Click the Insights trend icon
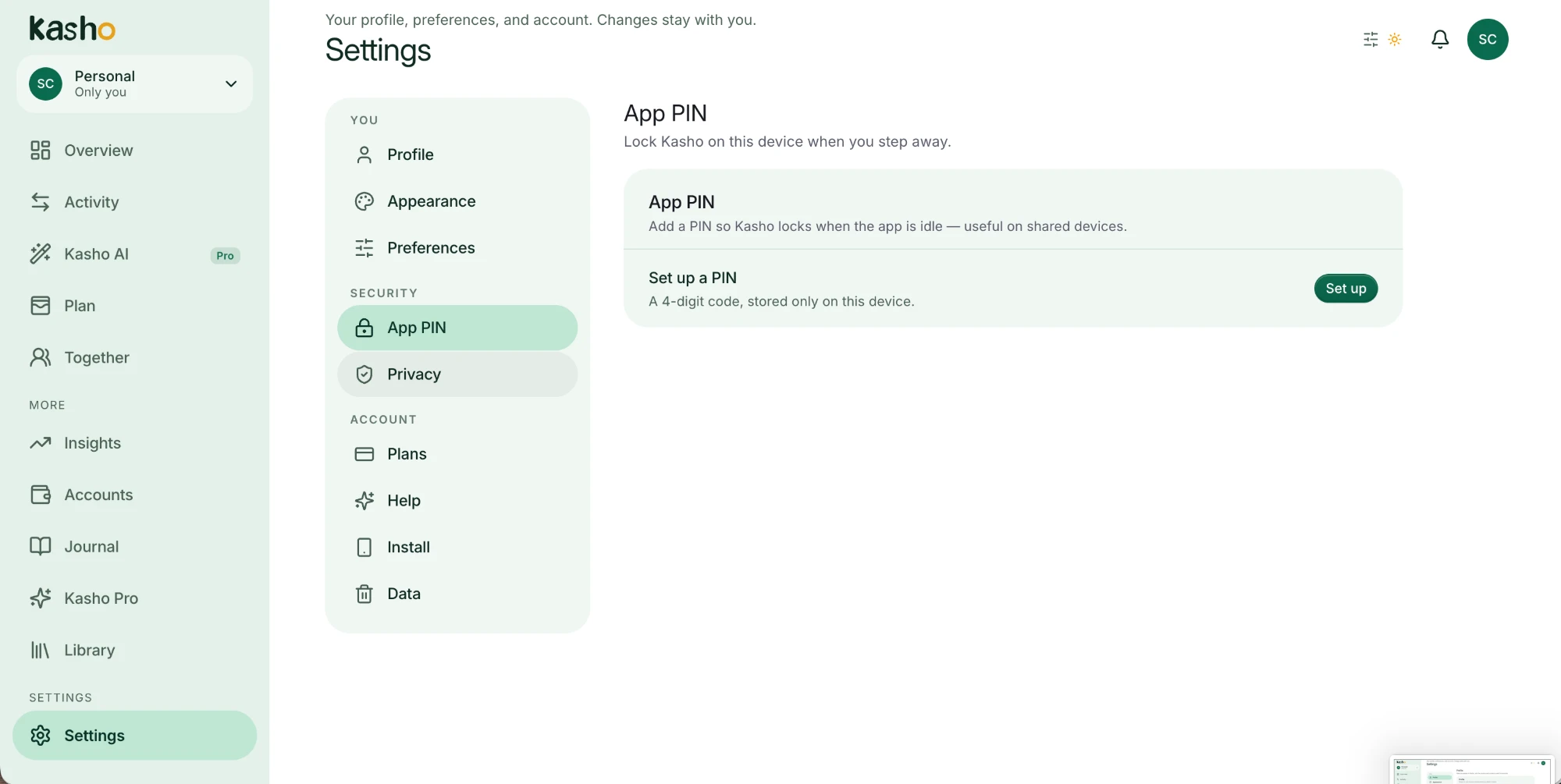Screen dimensions: 1561x784 click(40, 443)
